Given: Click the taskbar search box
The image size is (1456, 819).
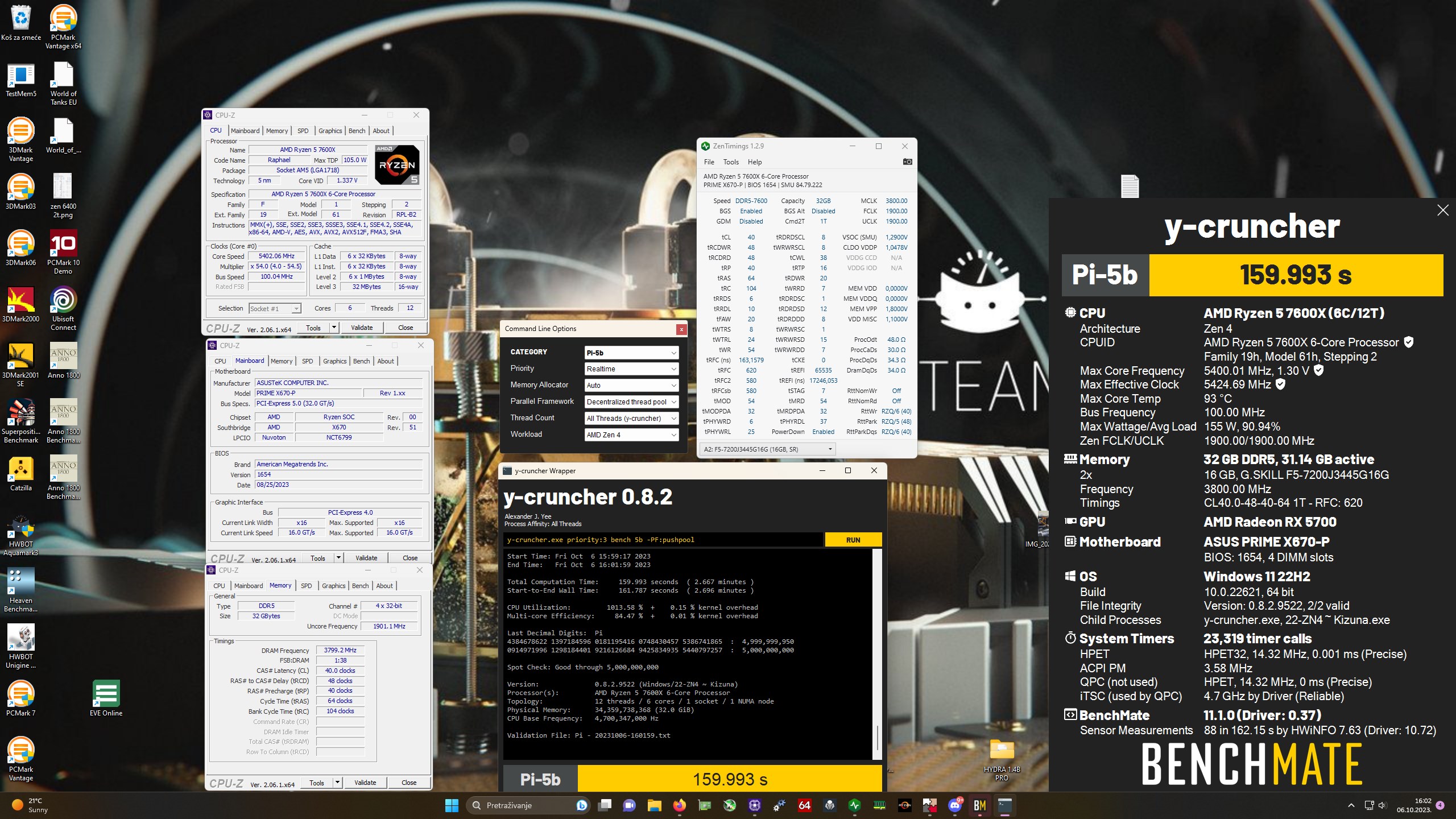Looking at the screenshot, I should point(529,805).
